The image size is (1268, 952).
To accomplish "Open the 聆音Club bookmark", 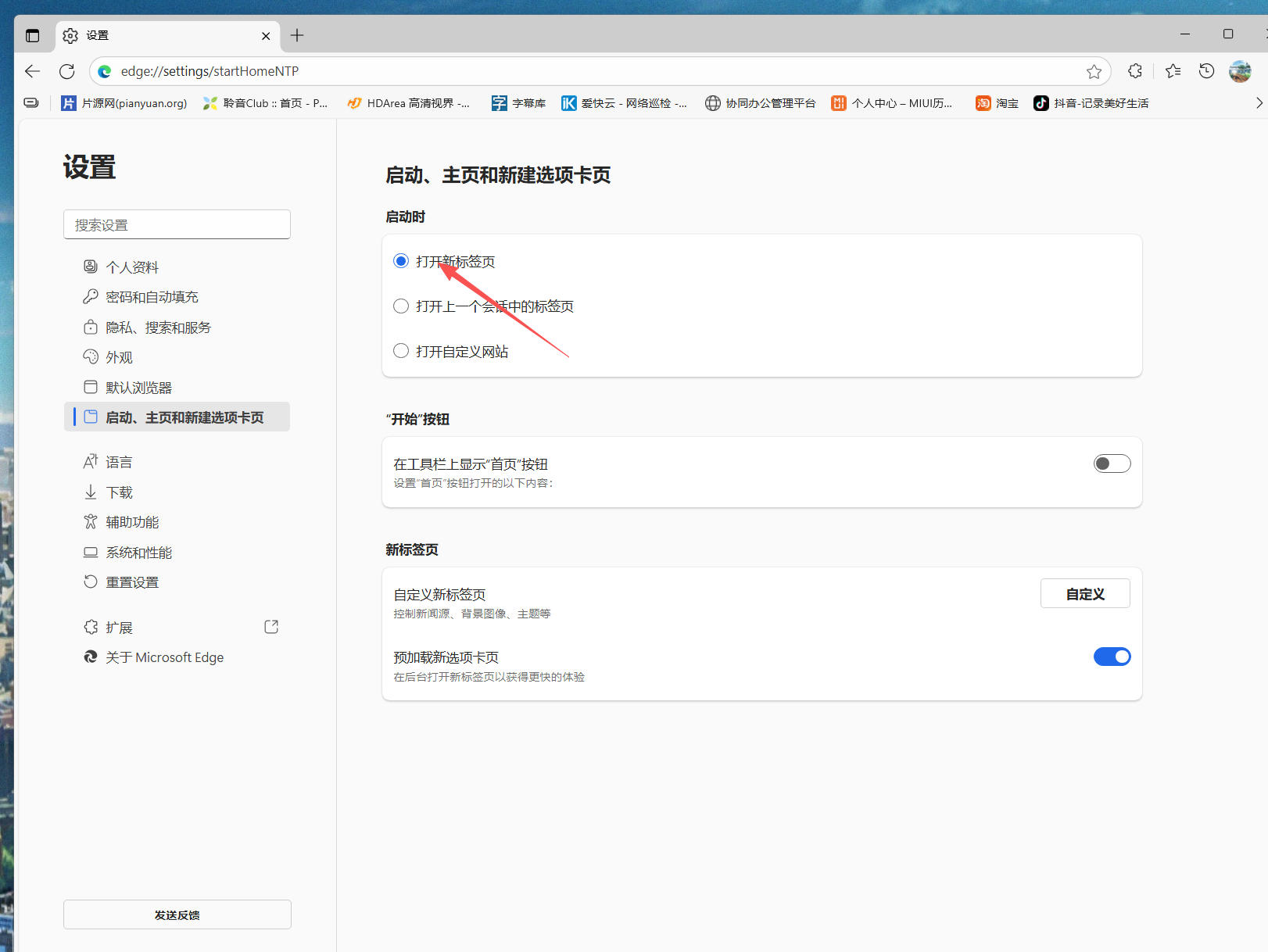I will click(265, 103).
